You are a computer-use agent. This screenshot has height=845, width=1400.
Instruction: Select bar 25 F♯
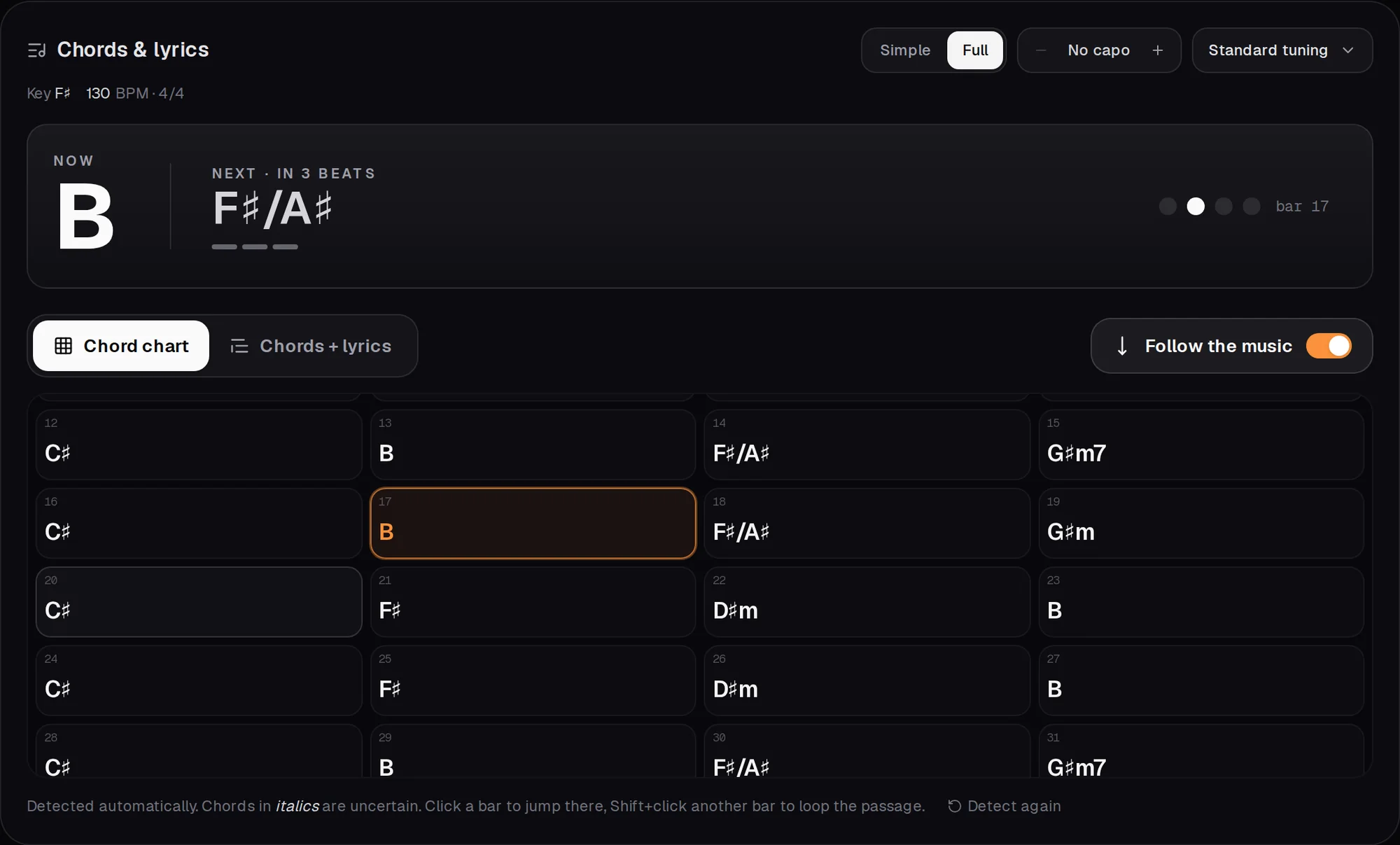coord(533,680)
